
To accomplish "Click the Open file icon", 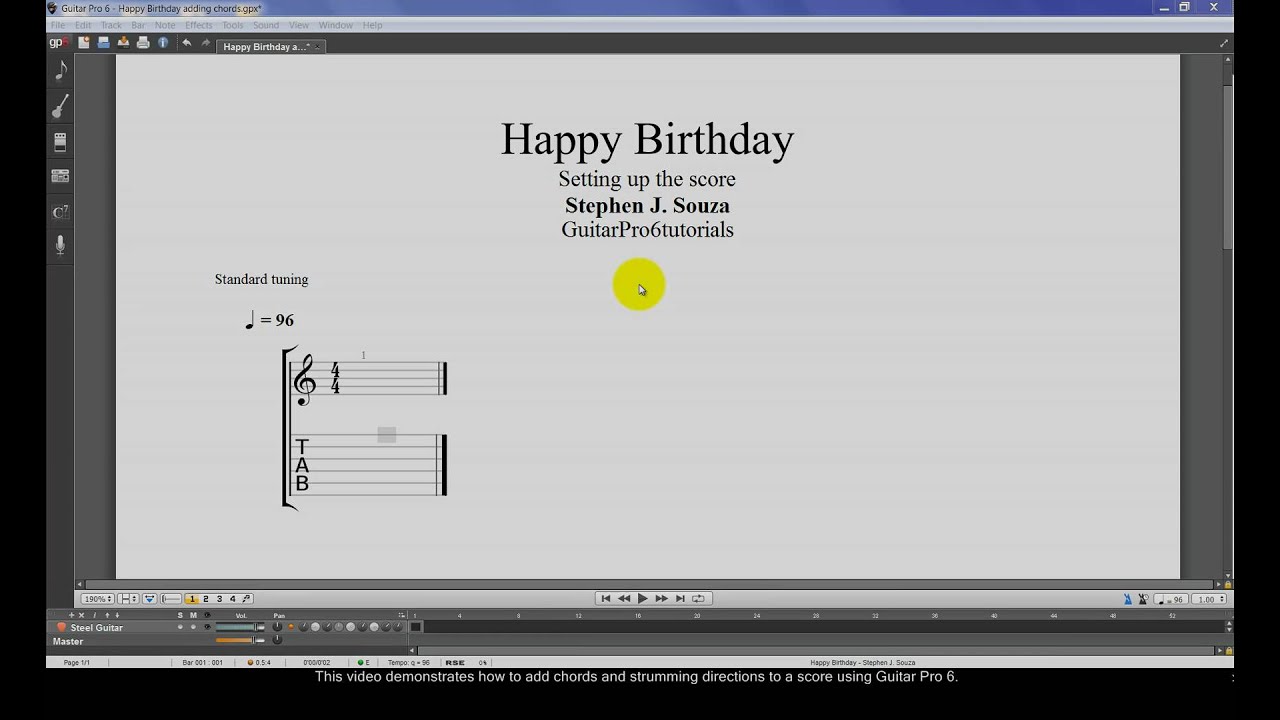I will coord(103,42).
